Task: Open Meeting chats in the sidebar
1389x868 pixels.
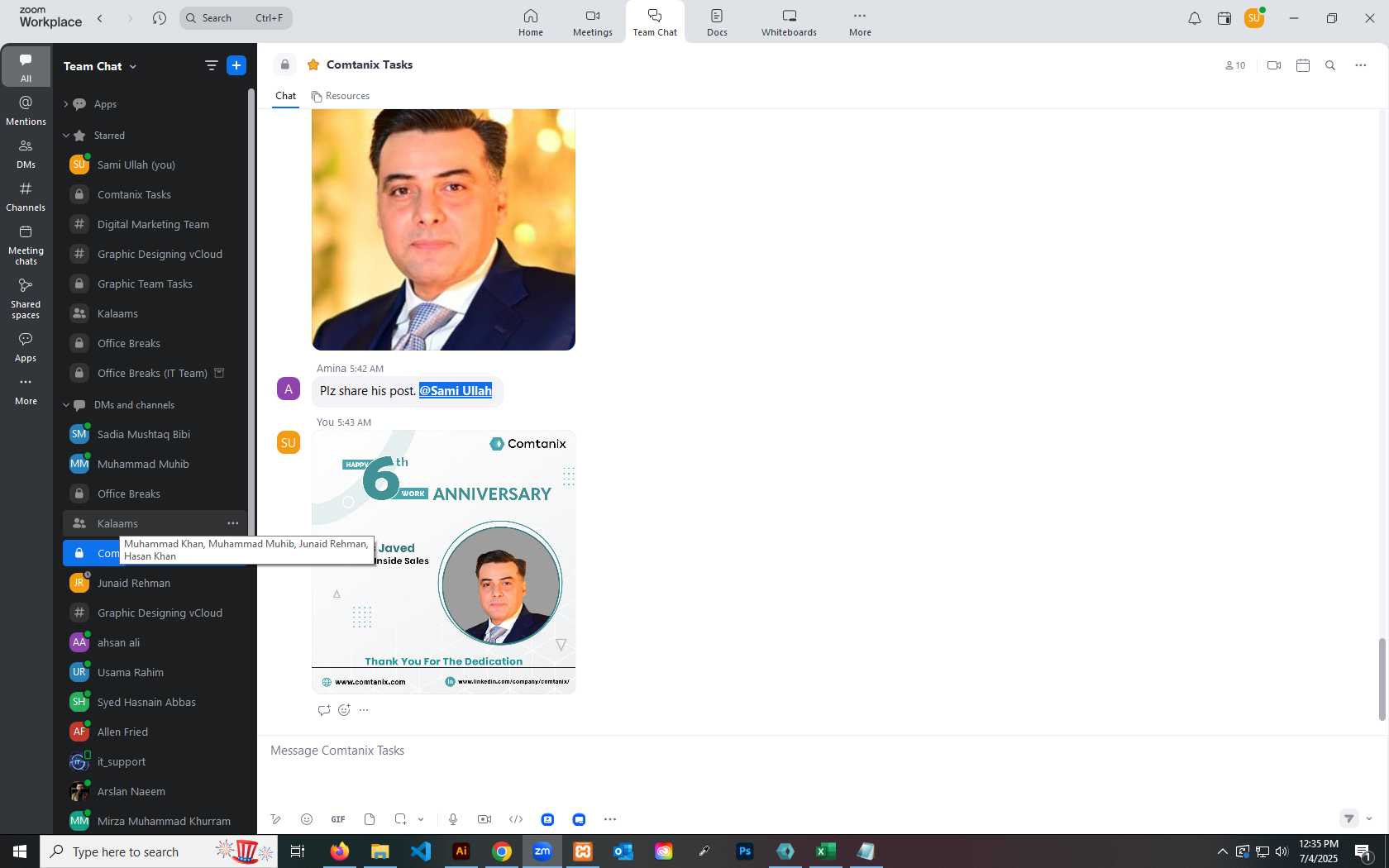Action: 26,245
